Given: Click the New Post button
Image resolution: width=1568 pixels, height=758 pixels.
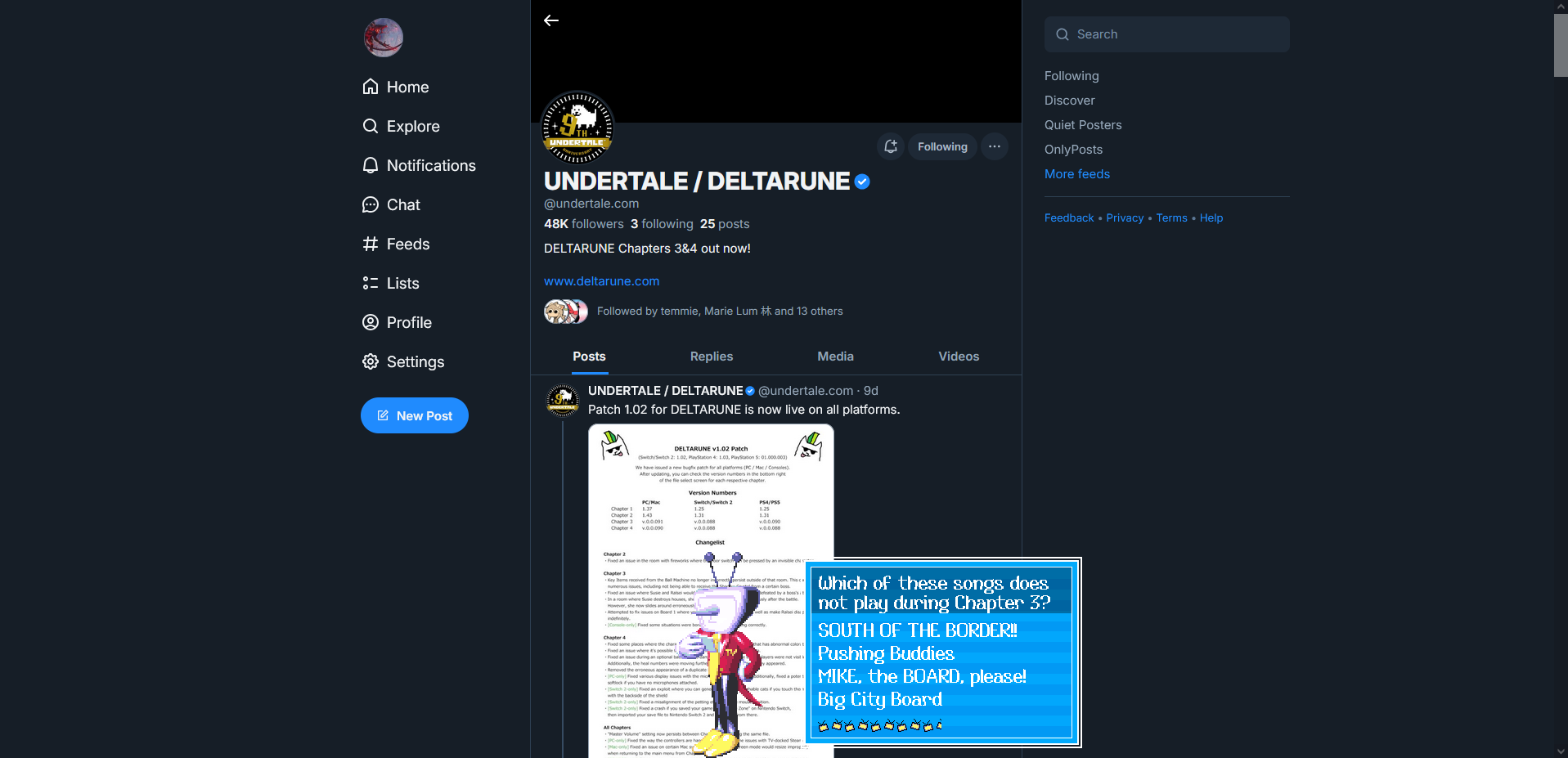Looking at the screenshot, I should tap(415, 415).
